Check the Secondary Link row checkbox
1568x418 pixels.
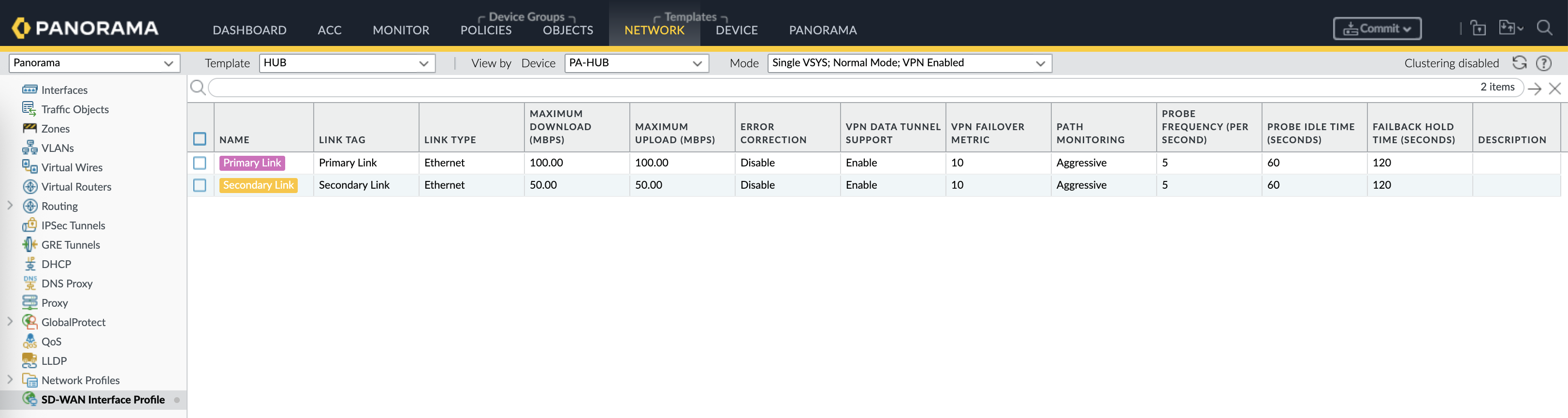pyautogui.click(x=200, y=185)
